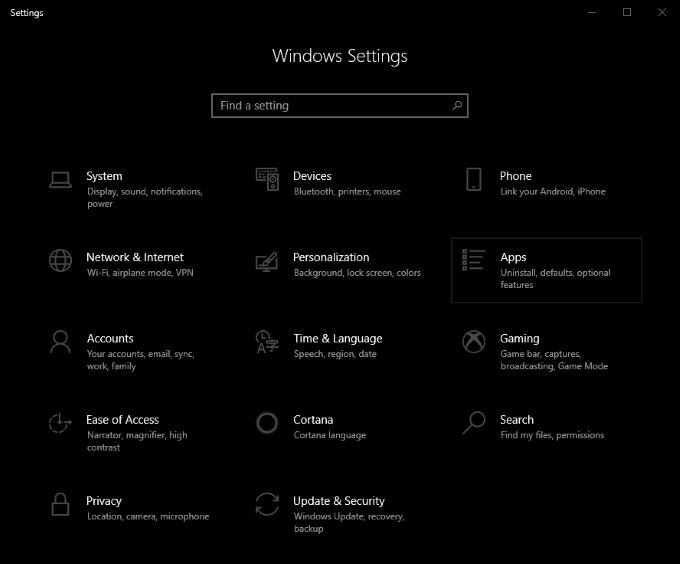This screenshot has width=680, height=564.
Task: Open the Search settings label
Action: pos(517,420)
